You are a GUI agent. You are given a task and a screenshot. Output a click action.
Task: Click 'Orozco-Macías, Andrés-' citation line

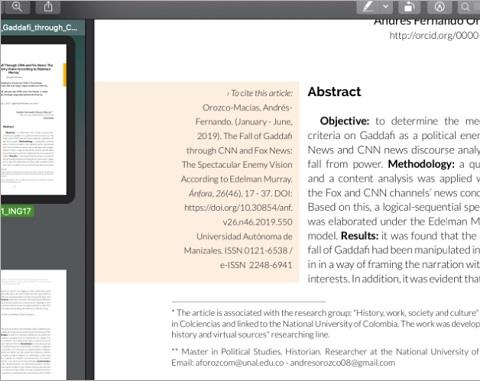click(247, 107)
